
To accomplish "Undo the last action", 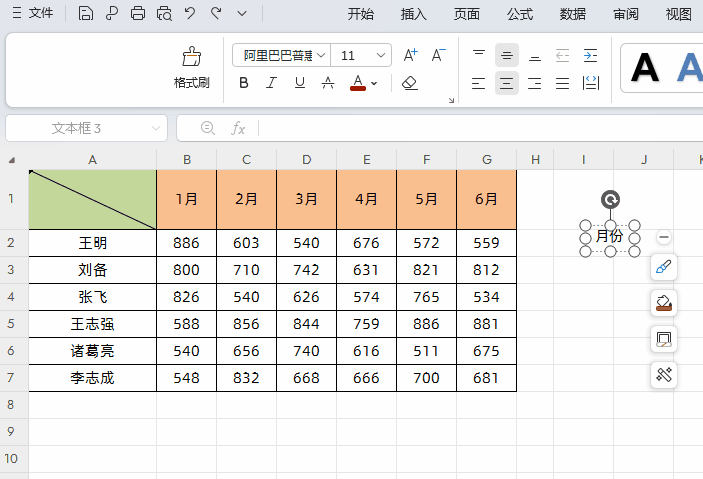I will point(190,14).
